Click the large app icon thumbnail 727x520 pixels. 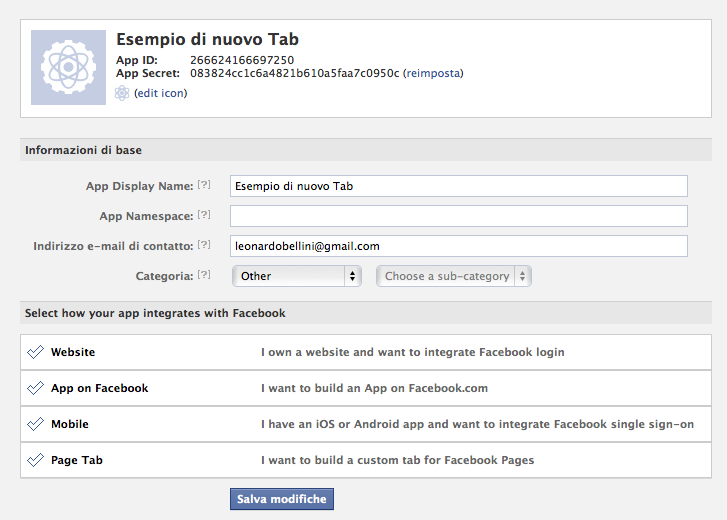point(68,67)
